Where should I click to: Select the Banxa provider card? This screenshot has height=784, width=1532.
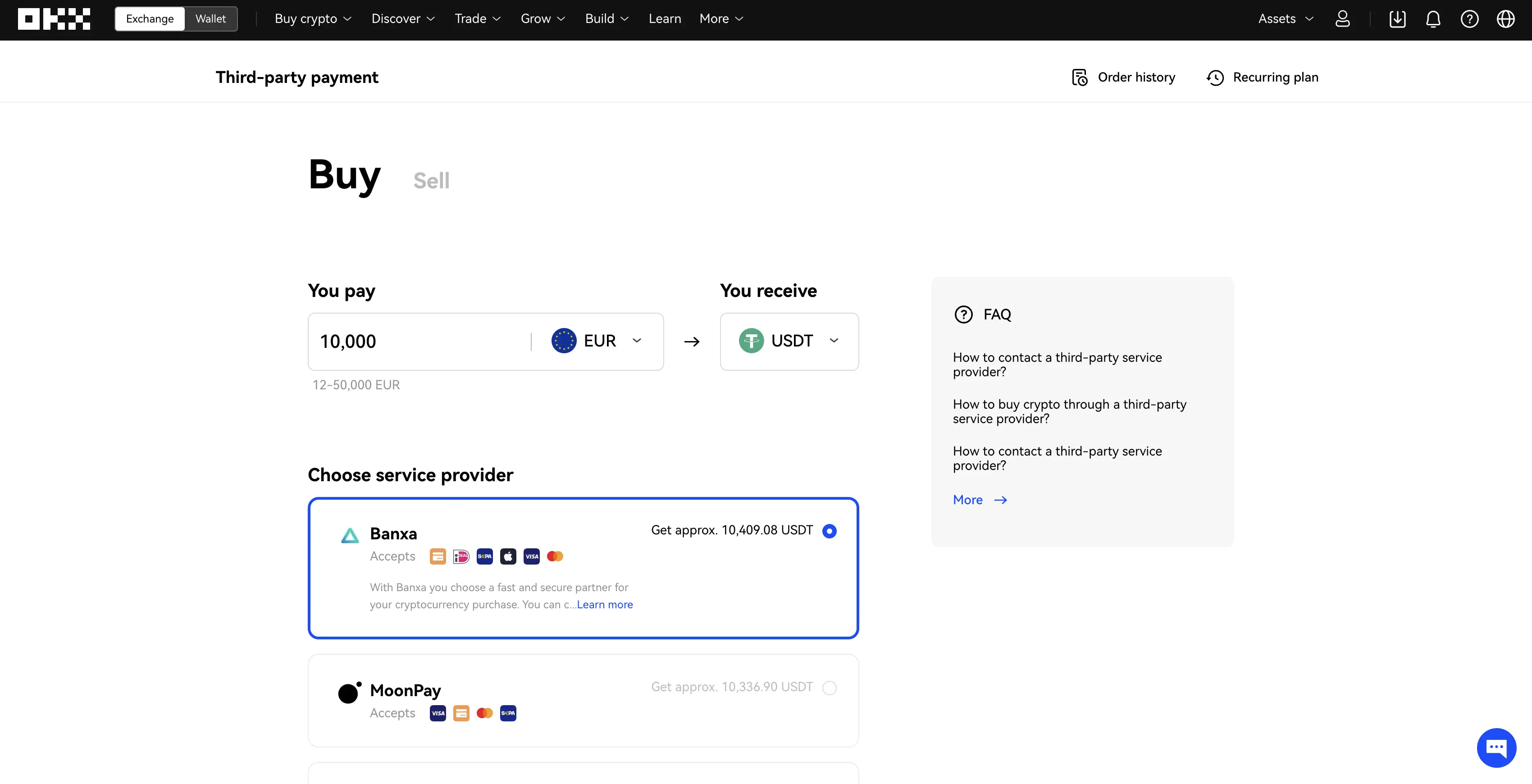[583, 568]
